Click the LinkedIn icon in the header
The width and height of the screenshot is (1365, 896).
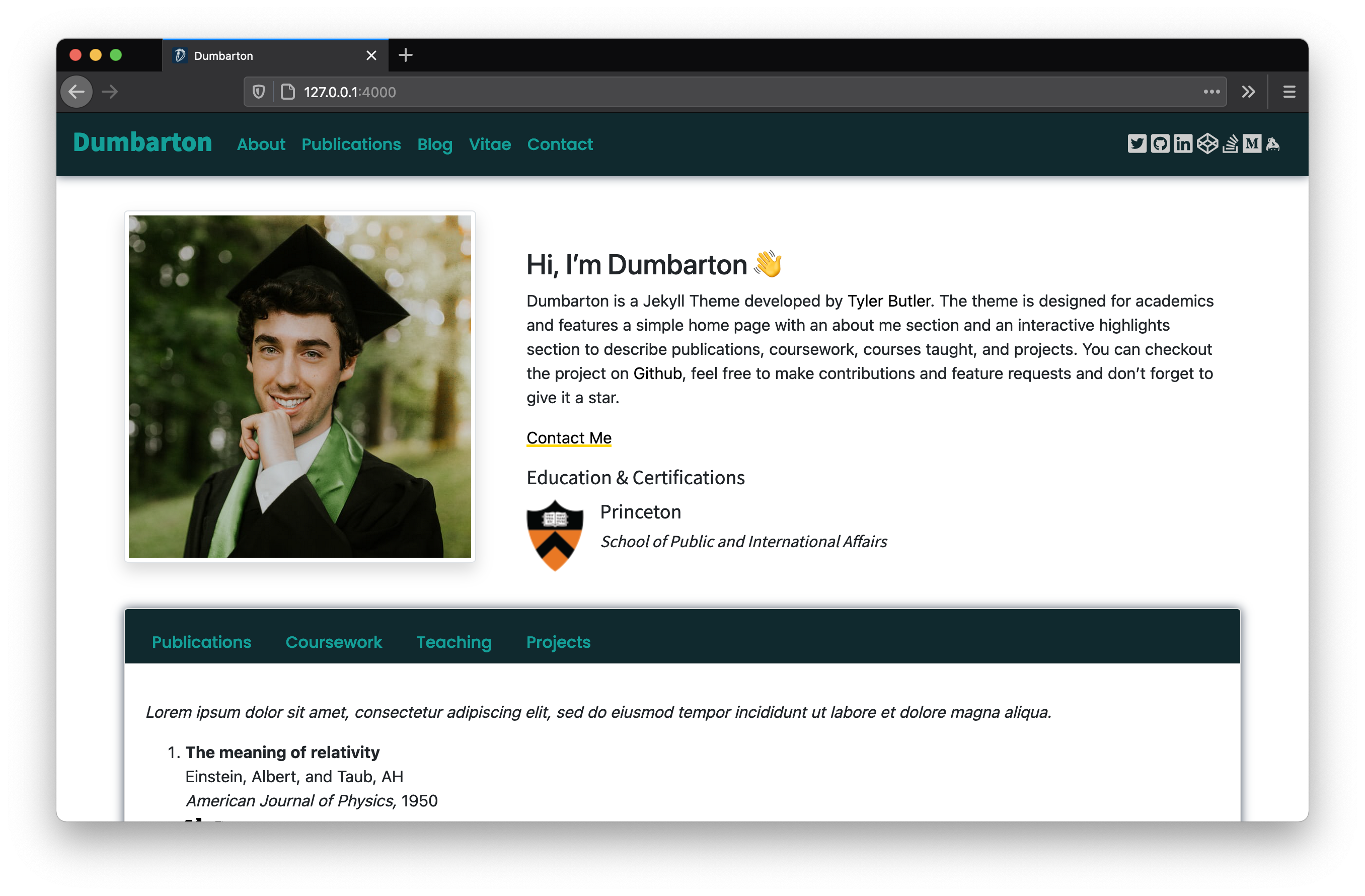1182,143
